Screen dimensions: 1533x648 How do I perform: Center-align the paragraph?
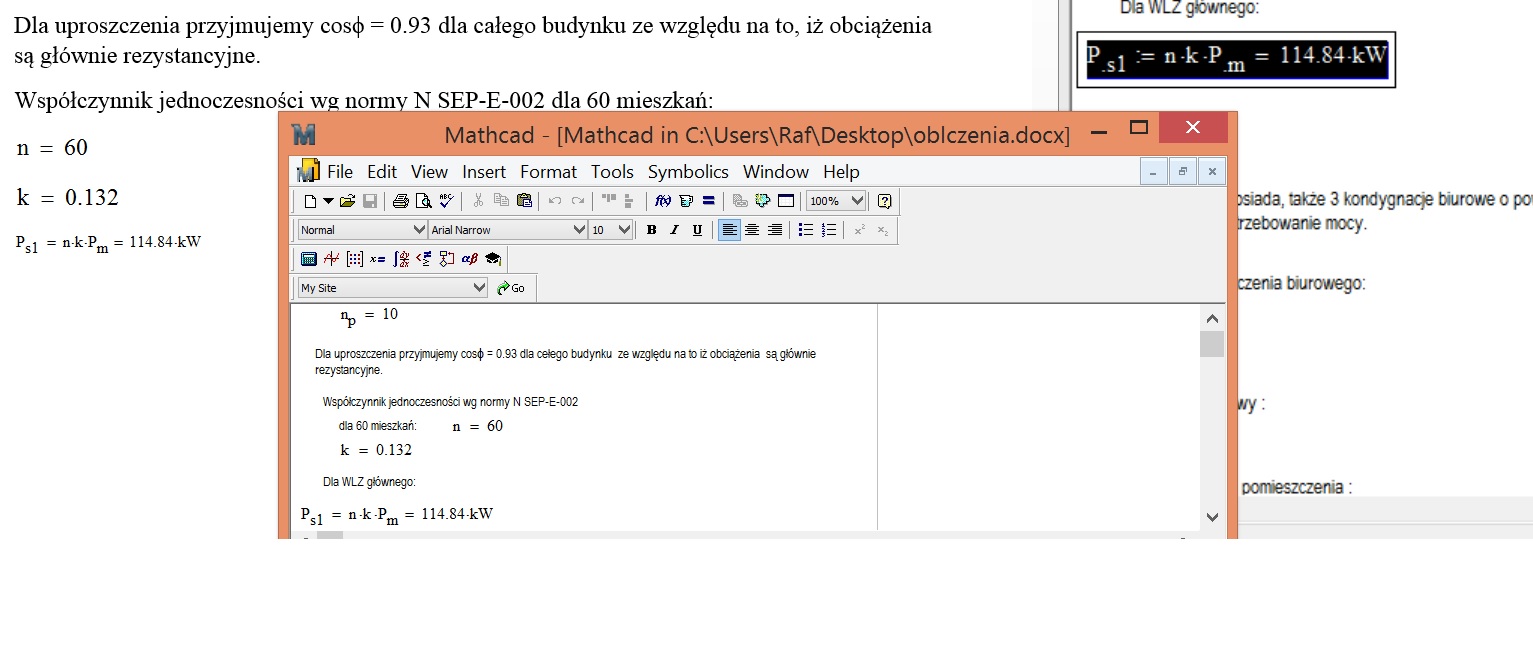click(752, 230)
